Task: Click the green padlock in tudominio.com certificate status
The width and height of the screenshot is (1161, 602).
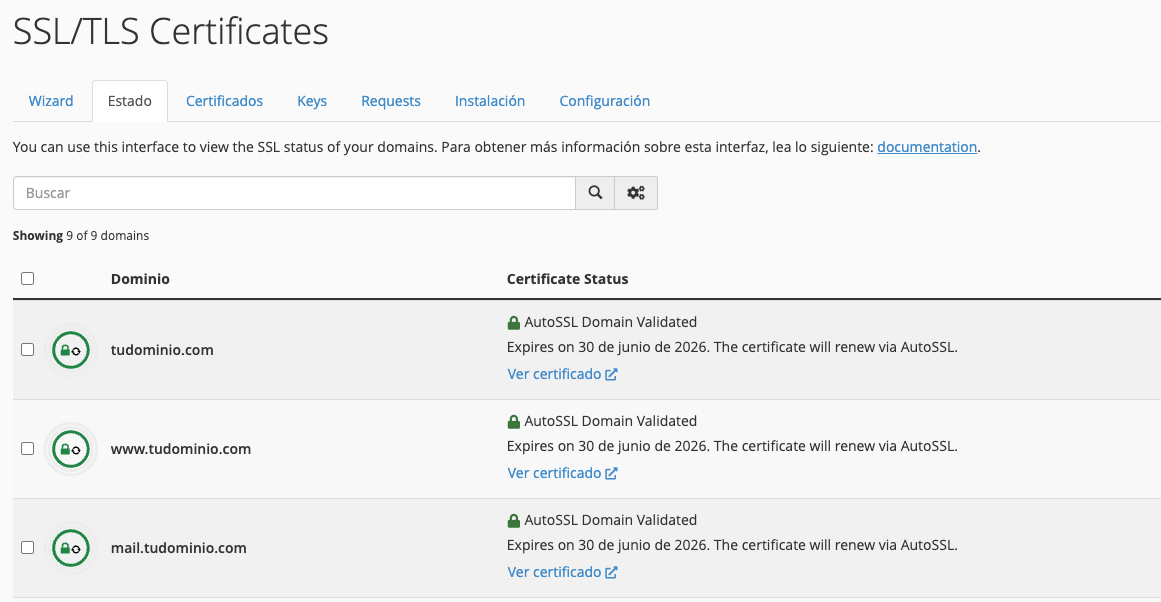Action: [x=514, y=323]
